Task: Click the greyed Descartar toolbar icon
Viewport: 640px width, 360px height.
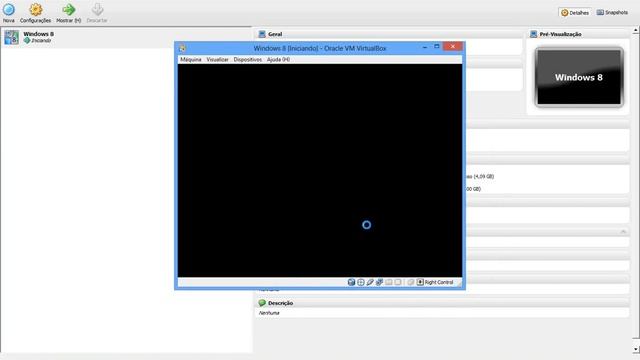Action: (x=97, y=9)
